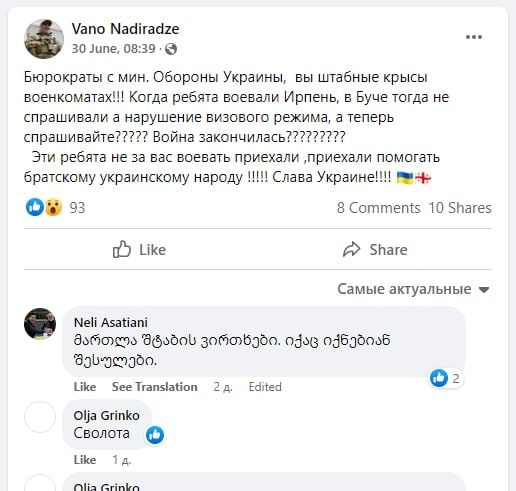This screenshot has width=516, height=491.
Task: Click the Share arrow button
Action: (x=375, y=250)
